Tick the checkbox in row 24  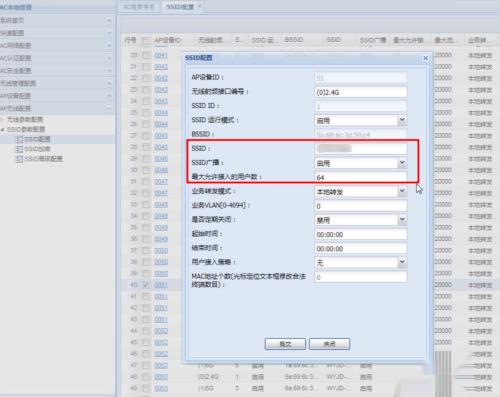coord(146,101)
